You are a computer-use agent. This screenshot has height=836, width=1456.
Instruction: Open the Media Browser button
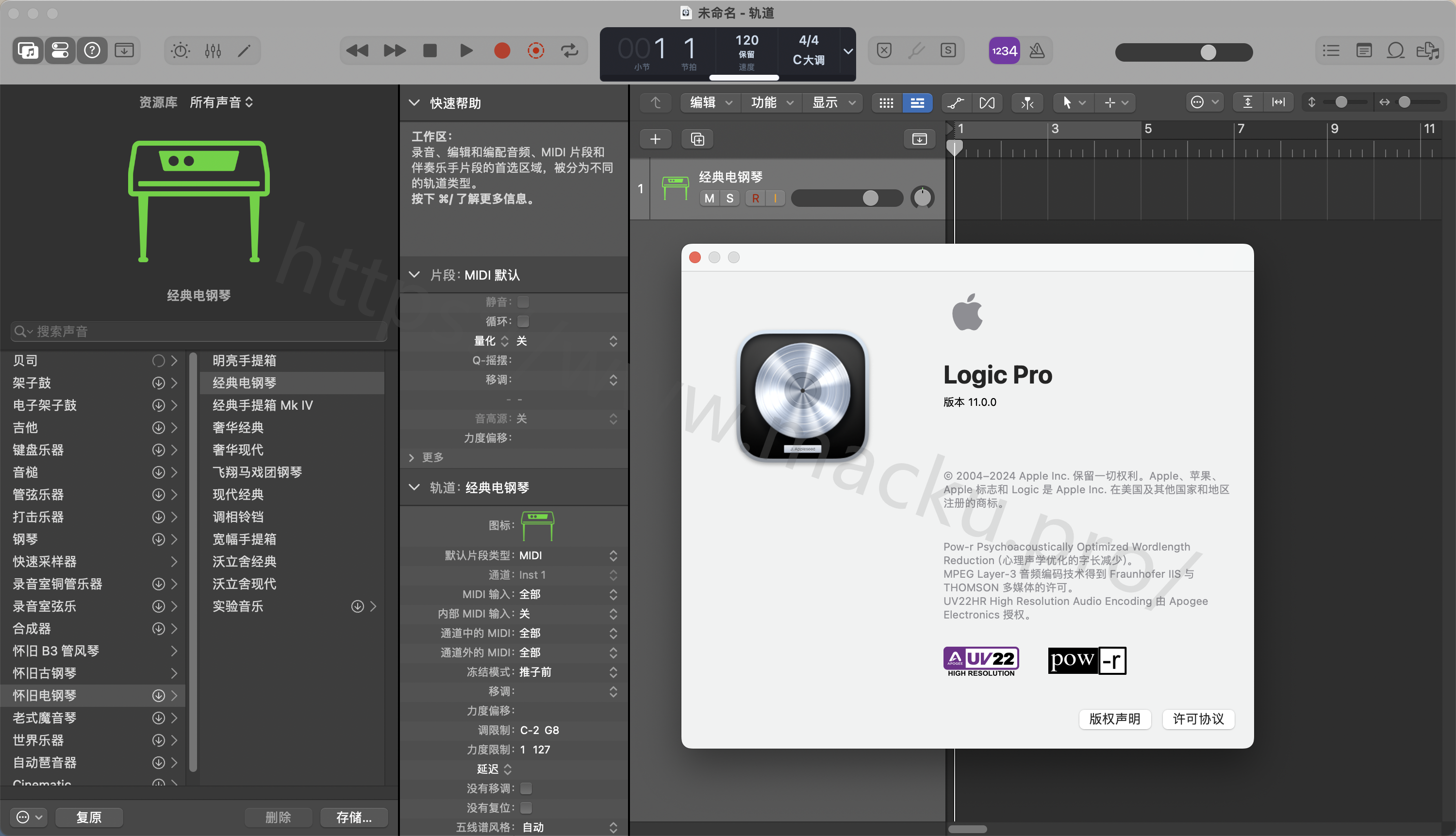coord(1427,50)
